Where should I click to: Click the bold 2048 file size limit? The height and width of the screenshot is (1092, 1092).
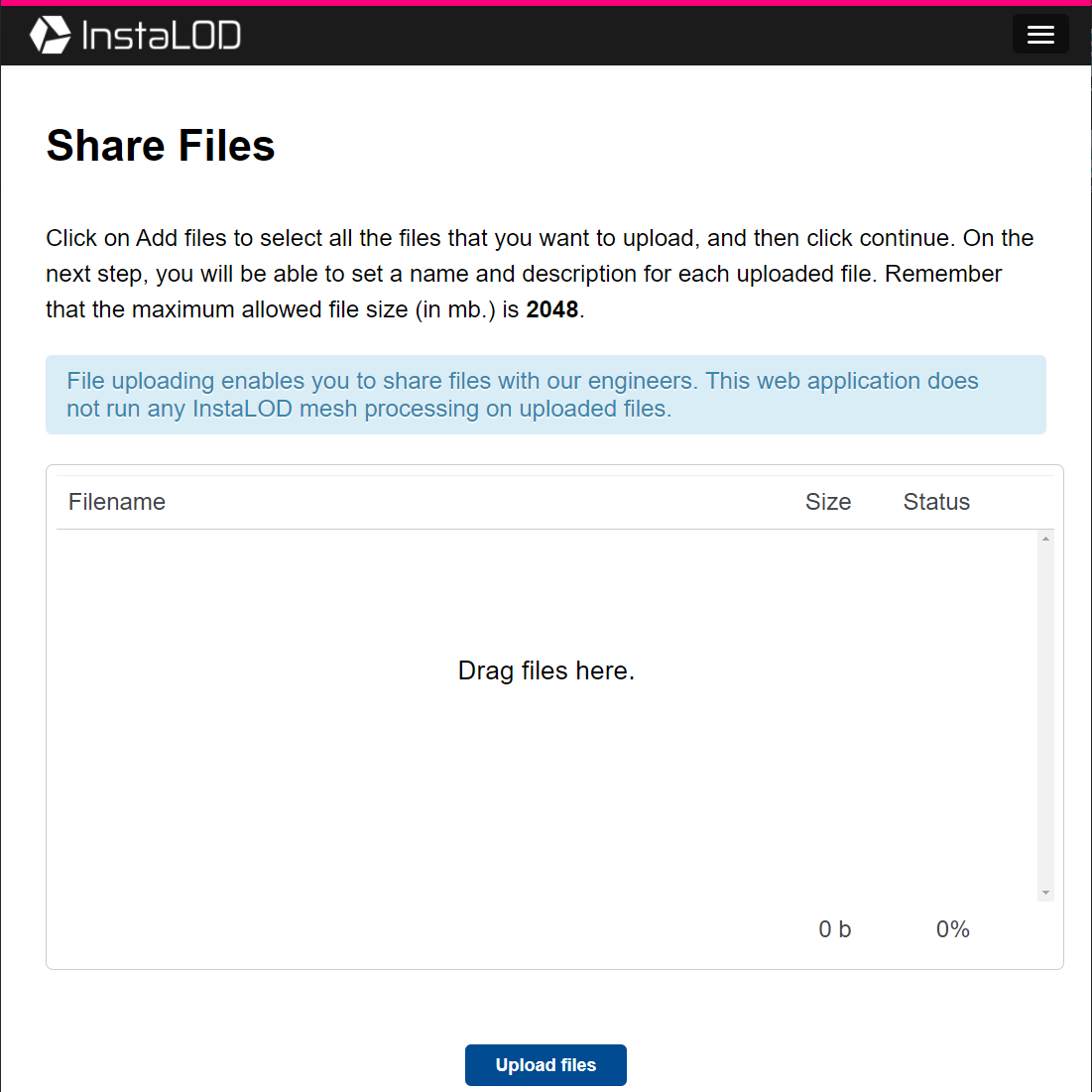pos(552,309)
